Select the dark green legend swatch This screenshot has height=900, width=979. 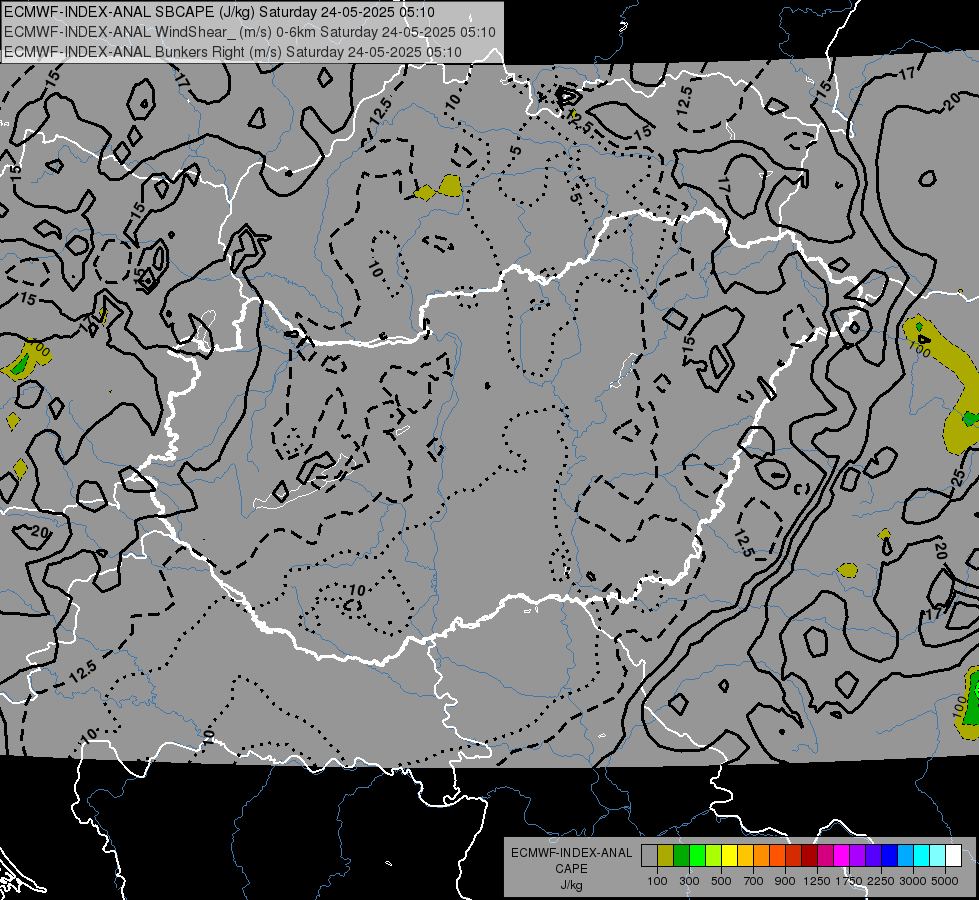pyautogui.click(x=681, y=855)
